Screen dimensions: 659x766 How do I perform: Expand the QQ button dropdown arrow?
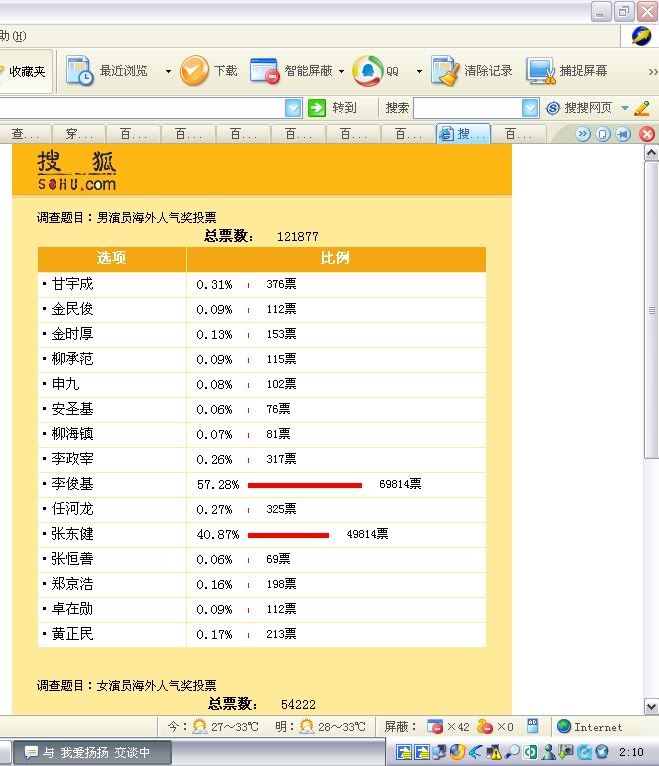click(x=419, y=72)
